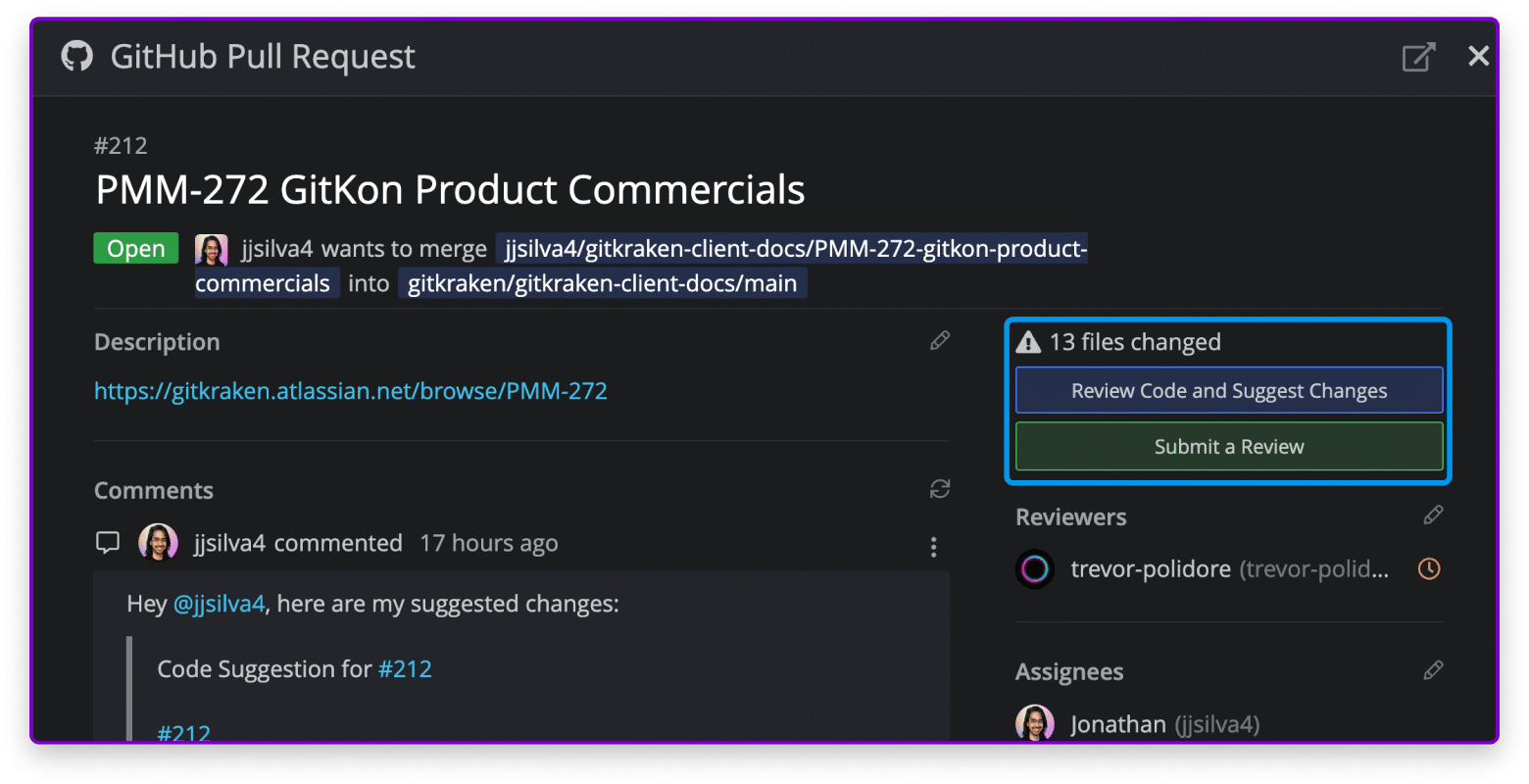Open the comment options kebab menu
Image resolution: width=1529 pixels, height=784 pixels.
(x=933, y=547)
